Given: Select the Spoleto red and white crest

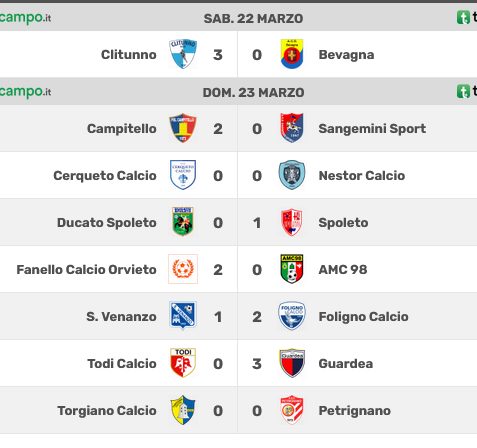Looking at the screenshot, I should click(x=292, y=222).
